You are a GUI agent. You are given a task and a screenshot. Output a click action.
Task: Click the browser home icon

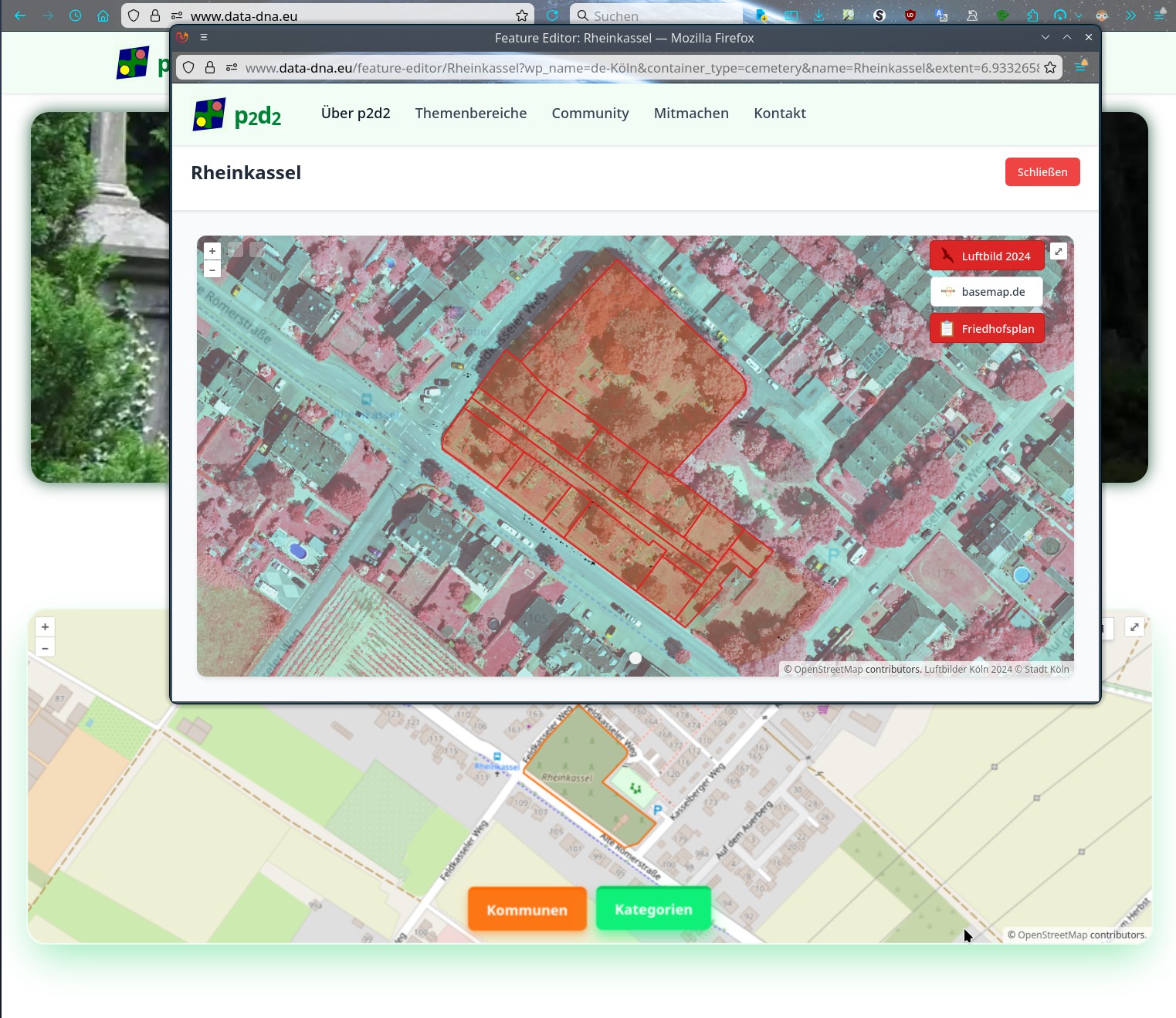click(103, 15)
